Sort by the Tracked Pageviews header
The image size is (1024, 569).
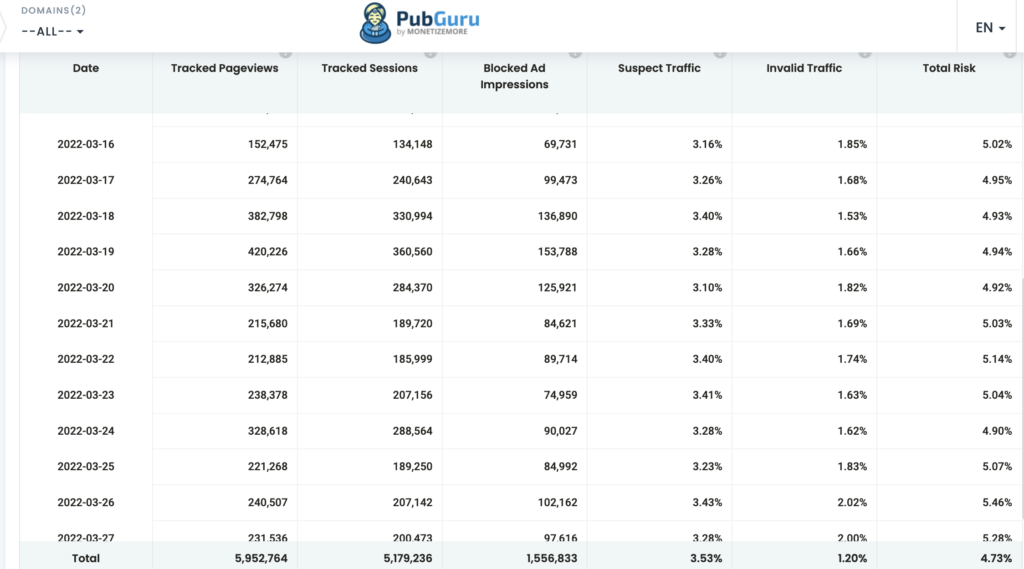tap(225, 68)
